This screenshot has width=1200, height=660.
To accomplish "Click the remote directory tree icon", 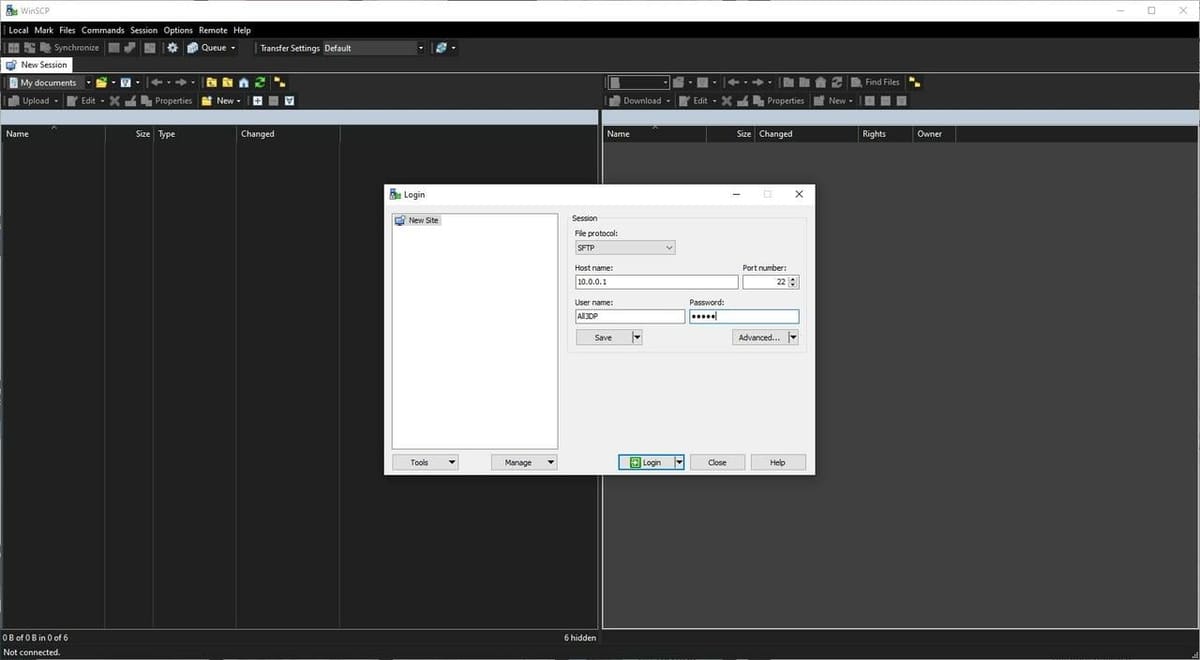I will [x=915, y=82].
